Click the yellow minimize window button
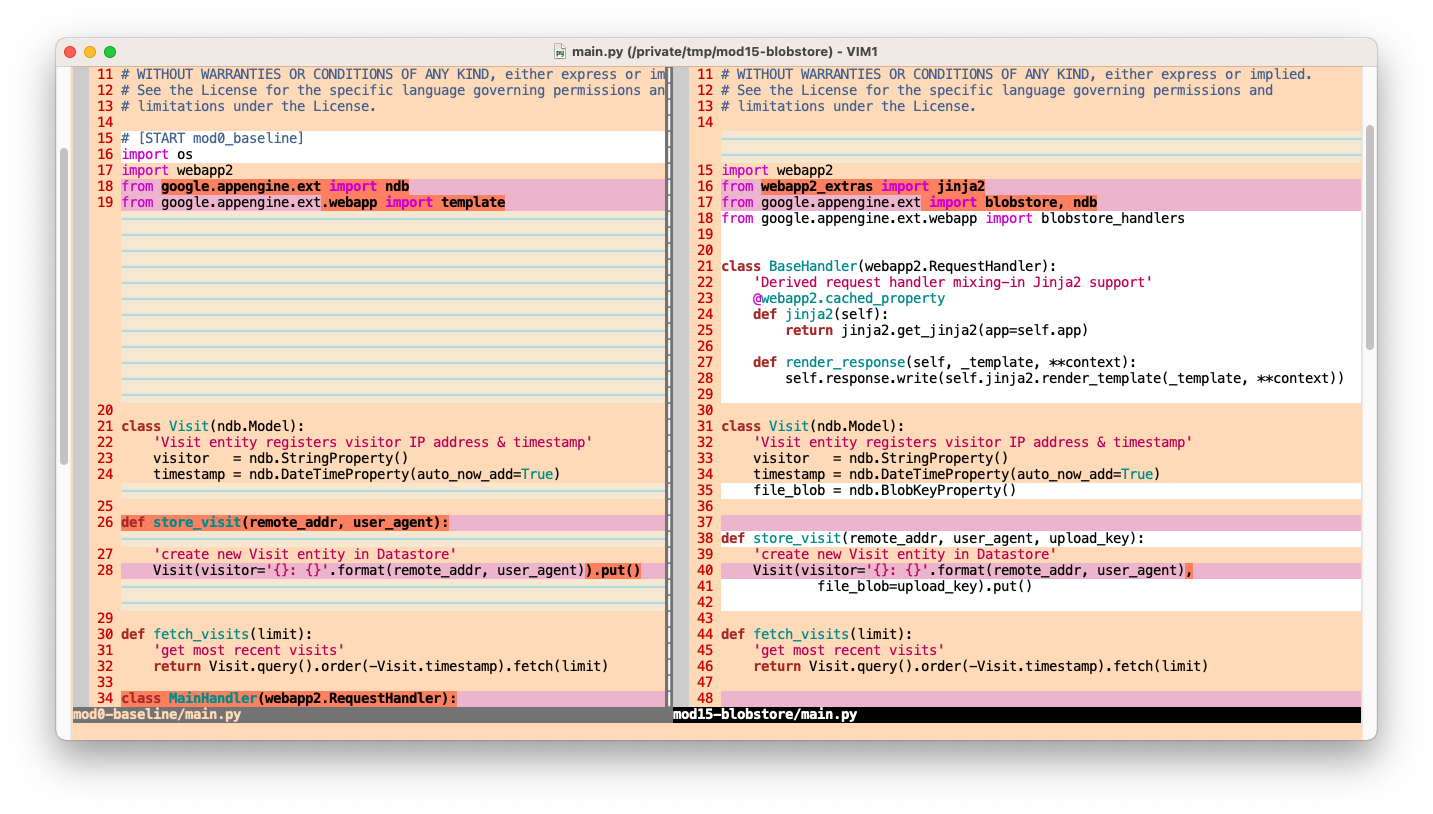 coord(90,51)
